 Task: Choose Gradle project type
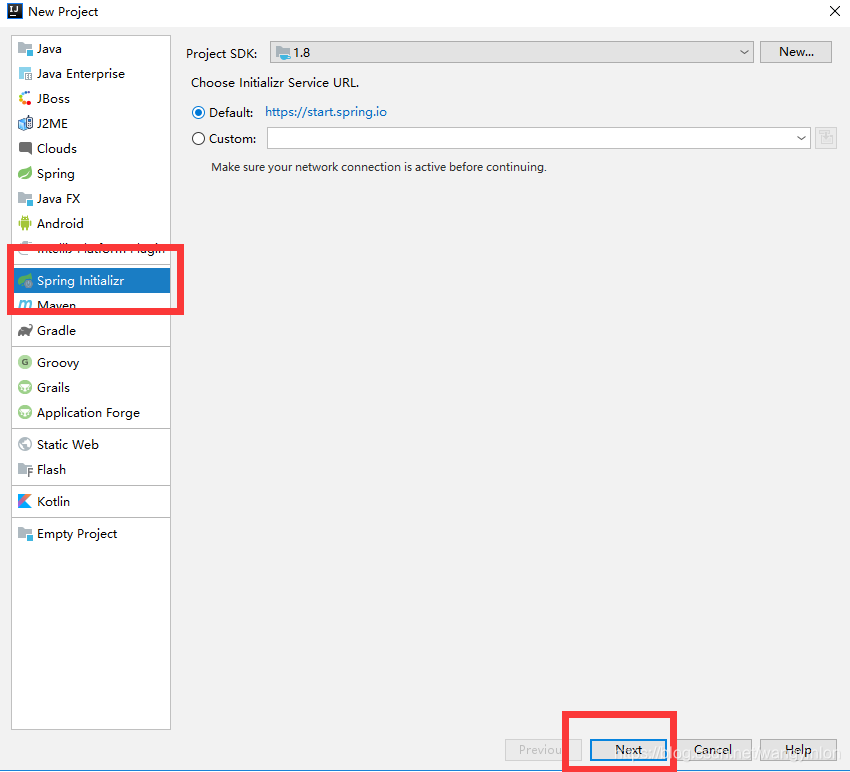(91, 331)
